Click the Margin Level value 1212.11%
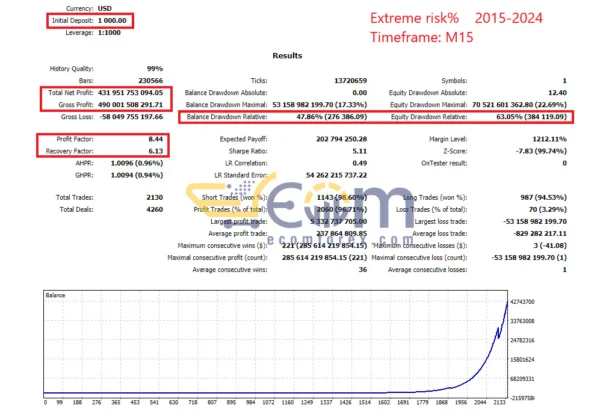This screenshot has width=600, height=417. 545,137
